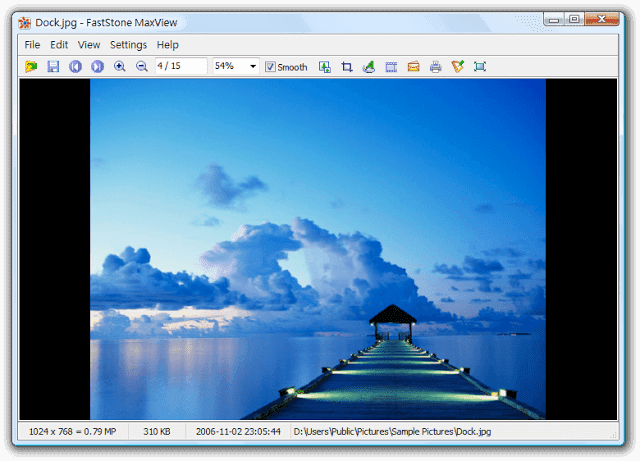
Task: Open the draw/annotate tool icon
Action: tap(369, 67)
